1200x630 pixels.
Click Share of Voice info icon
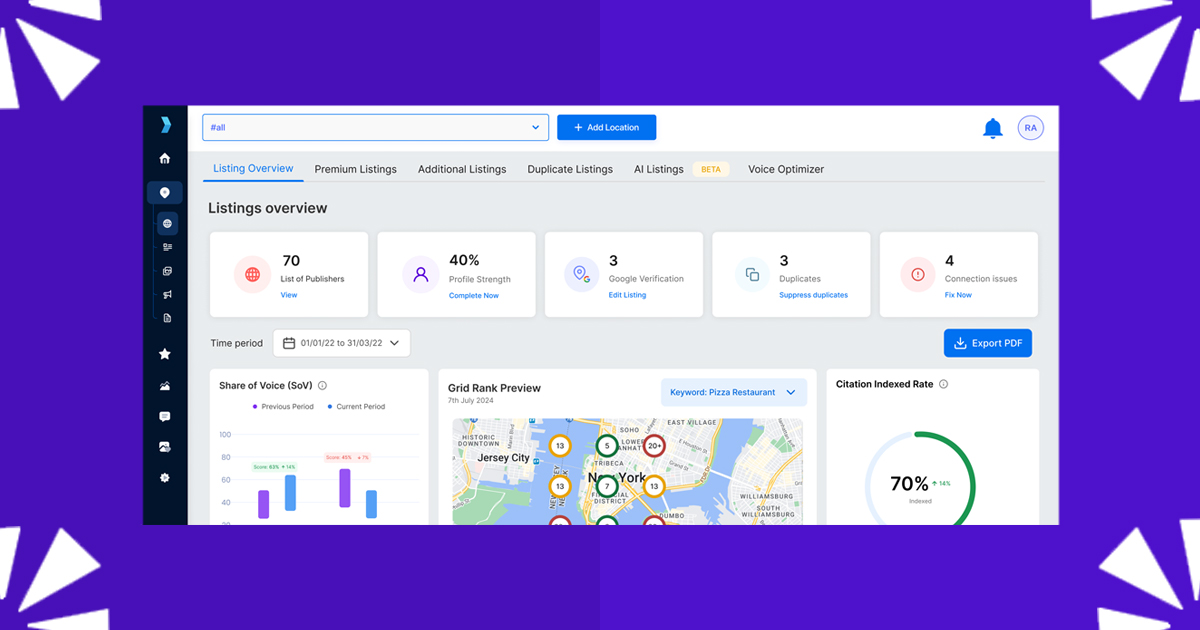(x=322, y=385)
